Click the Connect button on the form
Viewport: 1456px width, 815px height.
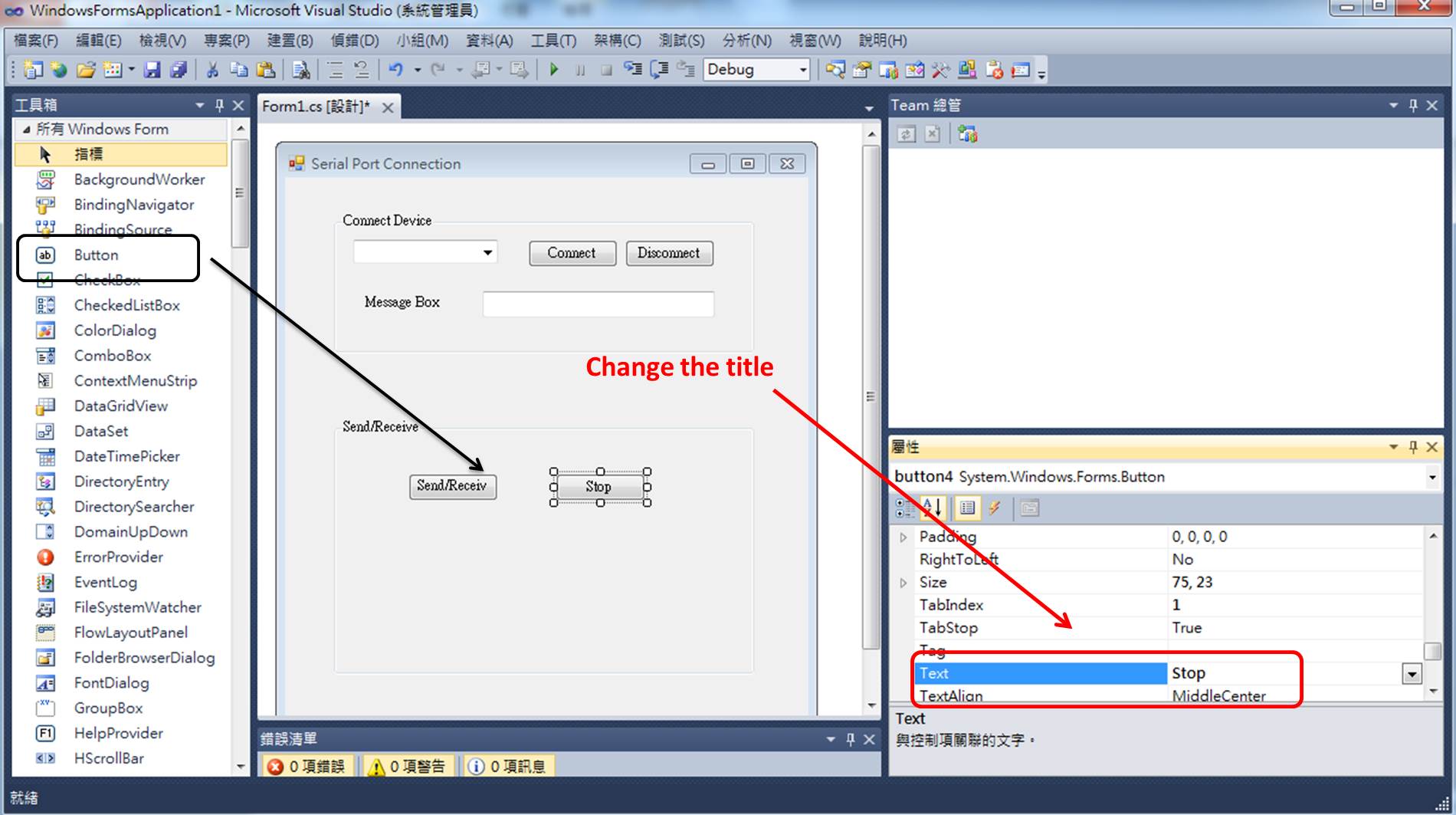572,253
